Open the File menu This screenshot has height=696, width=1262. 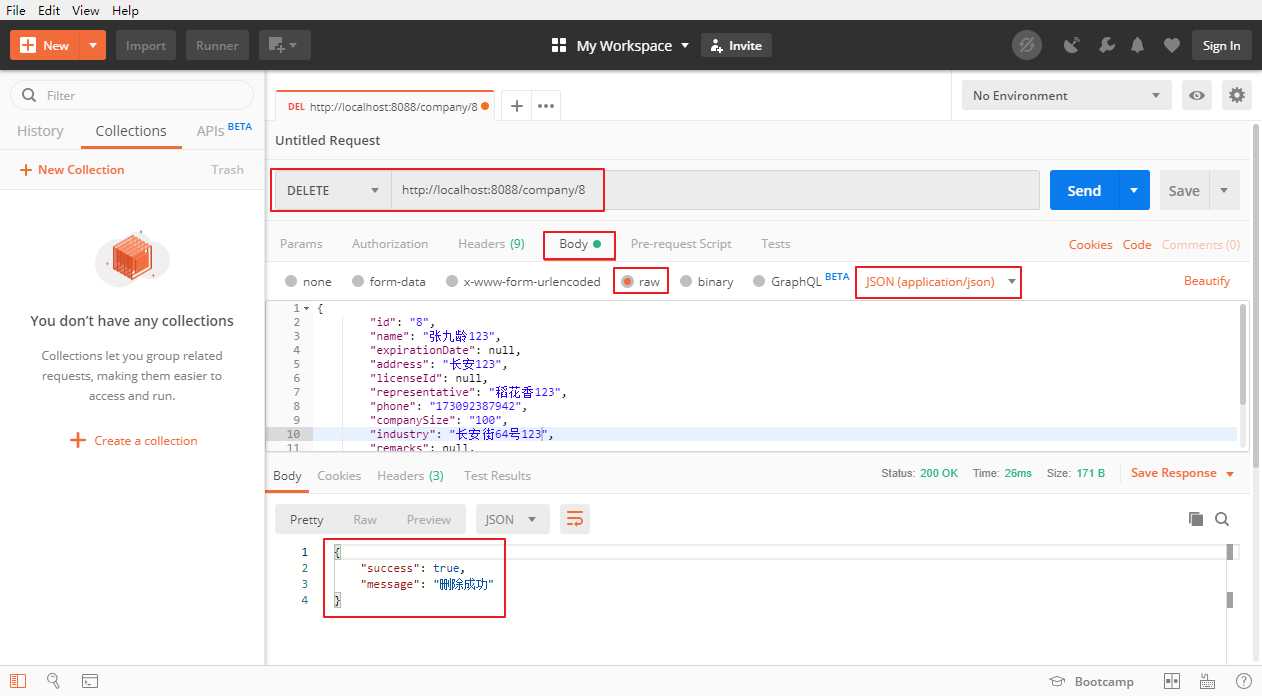[x=16, y=10]
